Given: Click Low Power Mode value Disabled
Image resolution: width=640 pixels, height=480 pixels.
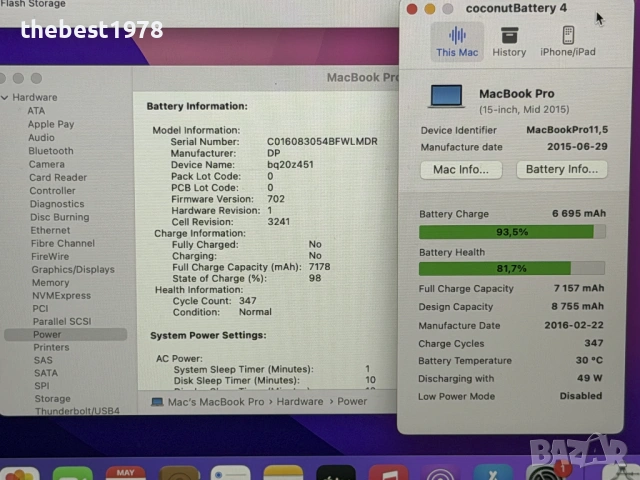Looking at the screenshot, I should point(581,396).
